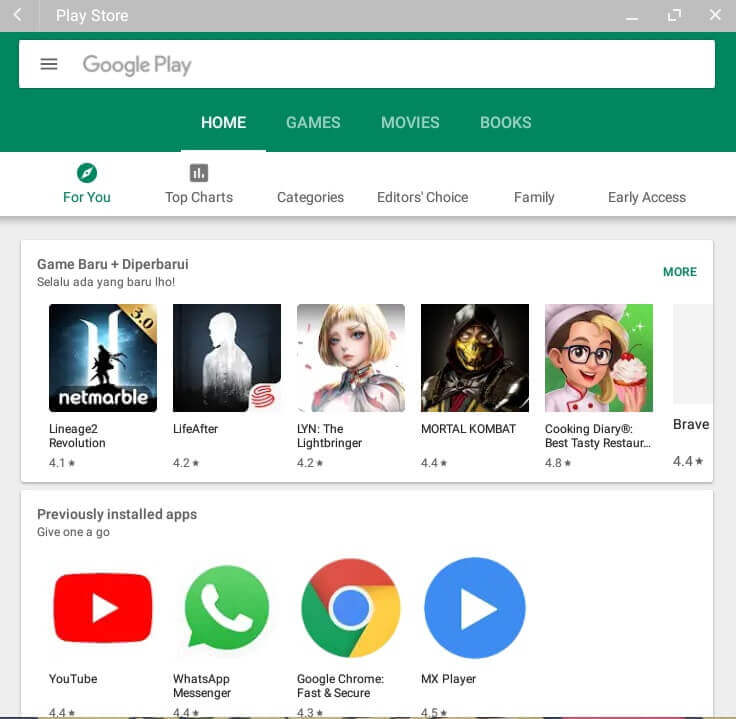736x719 pixels.
Task: Click Google Chrome: Fast & Secure name
Action: (x=340, y=686)
